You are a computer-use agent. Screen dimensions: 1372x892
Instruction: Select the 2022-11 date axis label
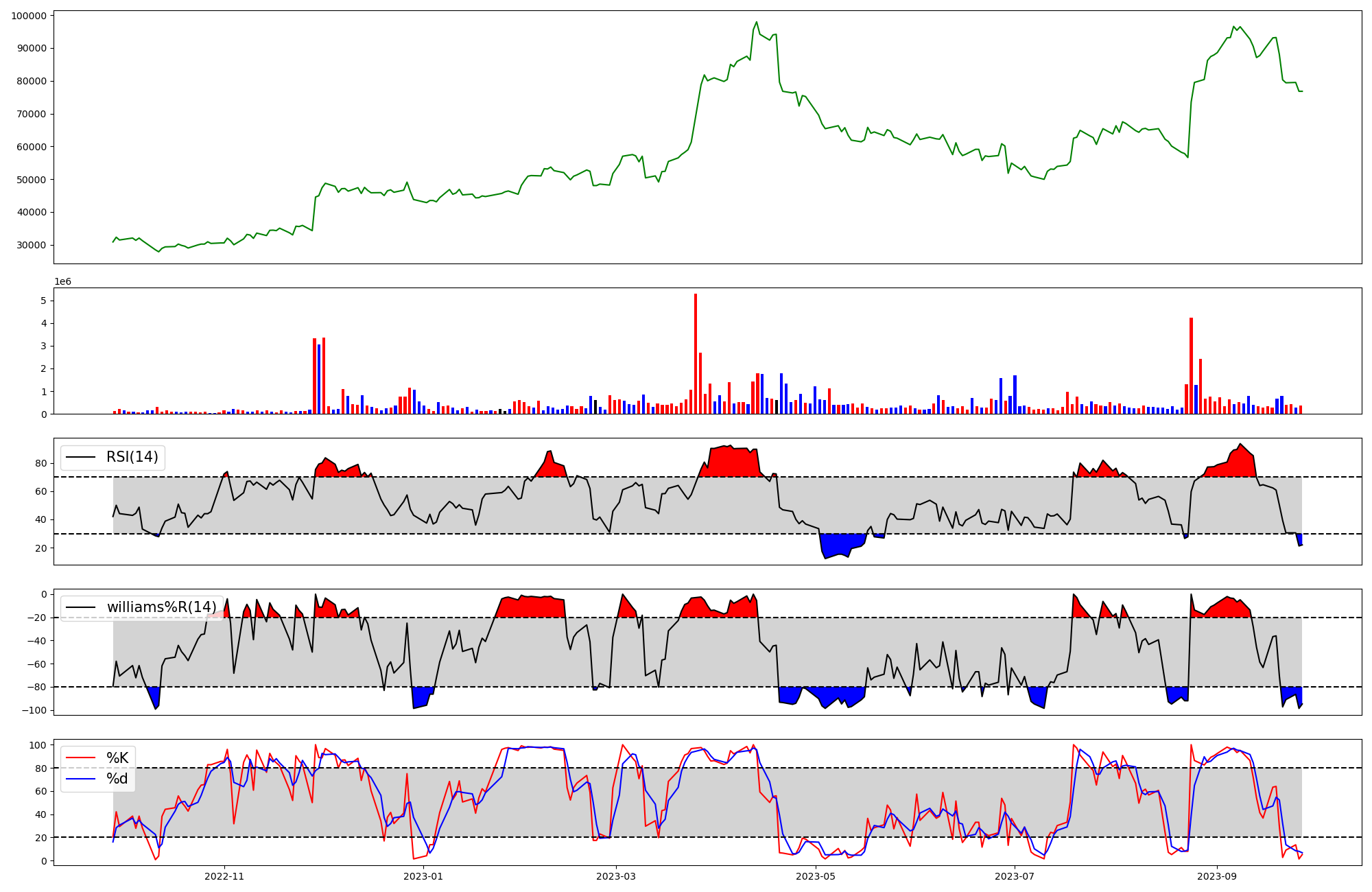coord(224,876)
